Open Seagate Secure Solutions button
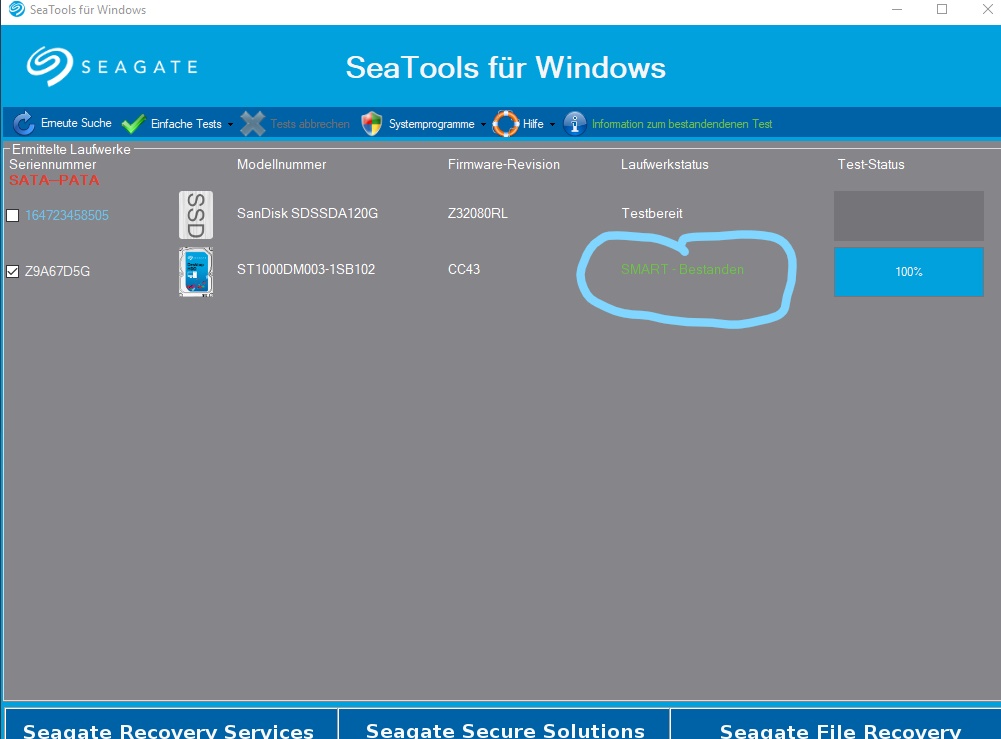This screenshot has width=1001, height=739. 504,724
